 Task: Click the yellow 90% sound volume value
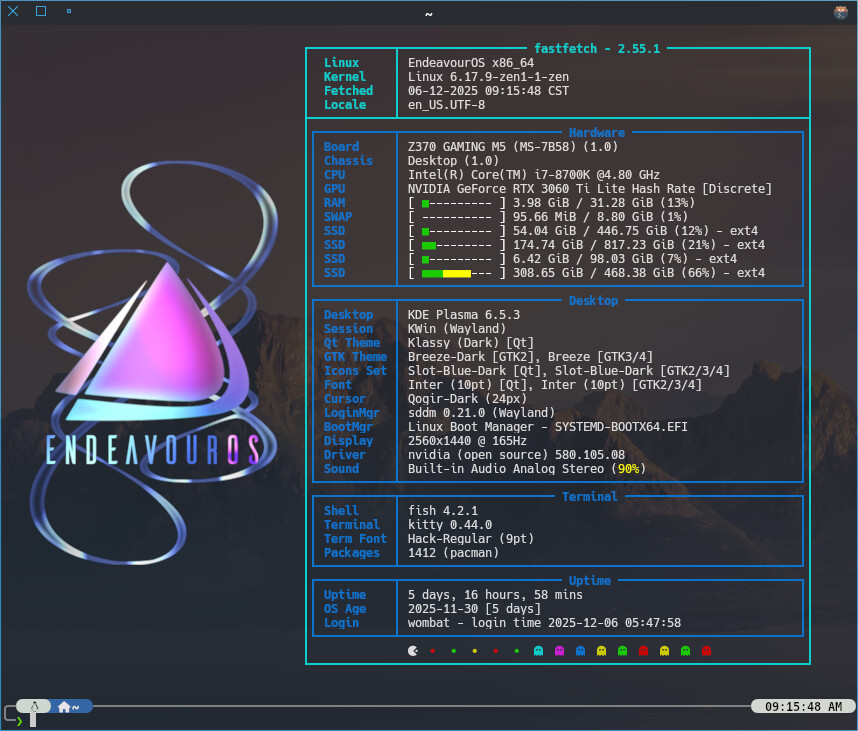pyautogui.click(x=629, y=469)
